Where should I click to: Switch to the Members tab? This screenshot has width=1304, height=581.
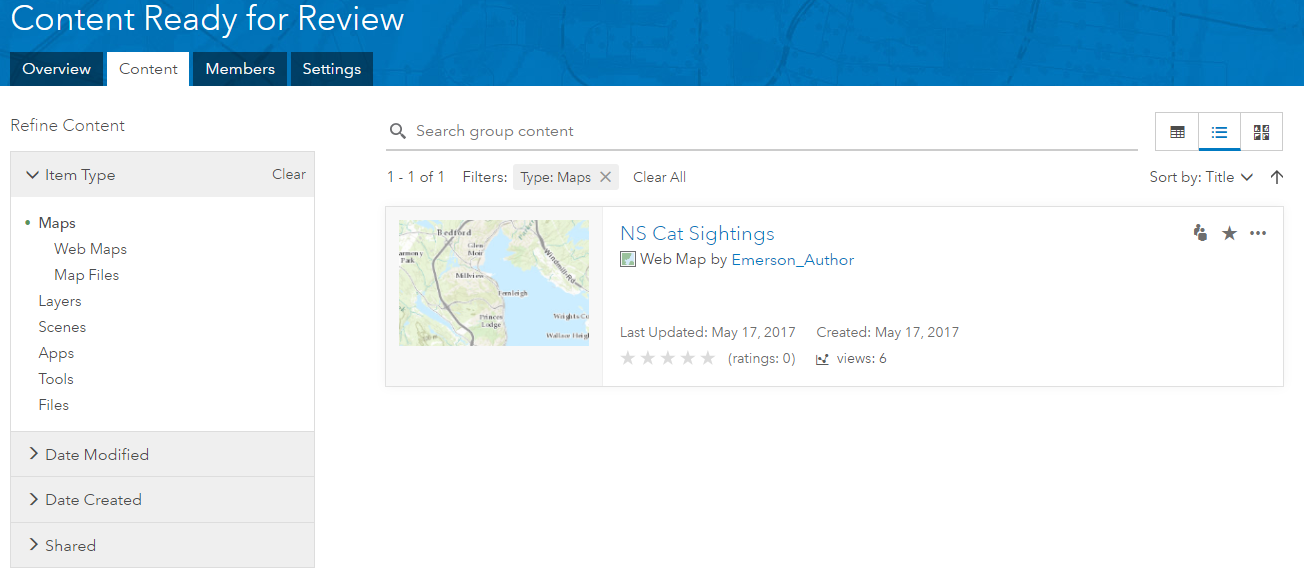pos(240,69)
